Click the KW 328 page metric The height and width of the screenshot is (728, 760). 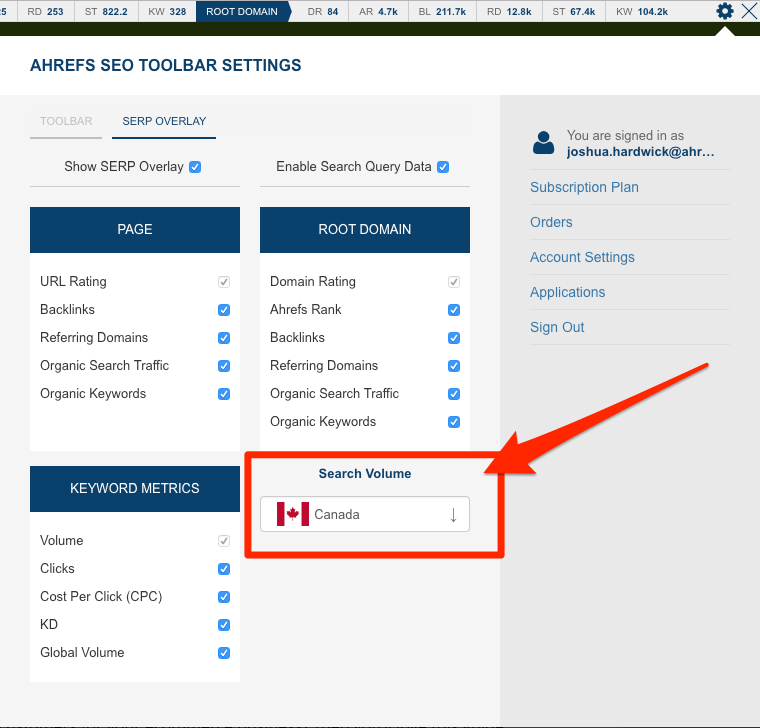(x=167, y=11)
